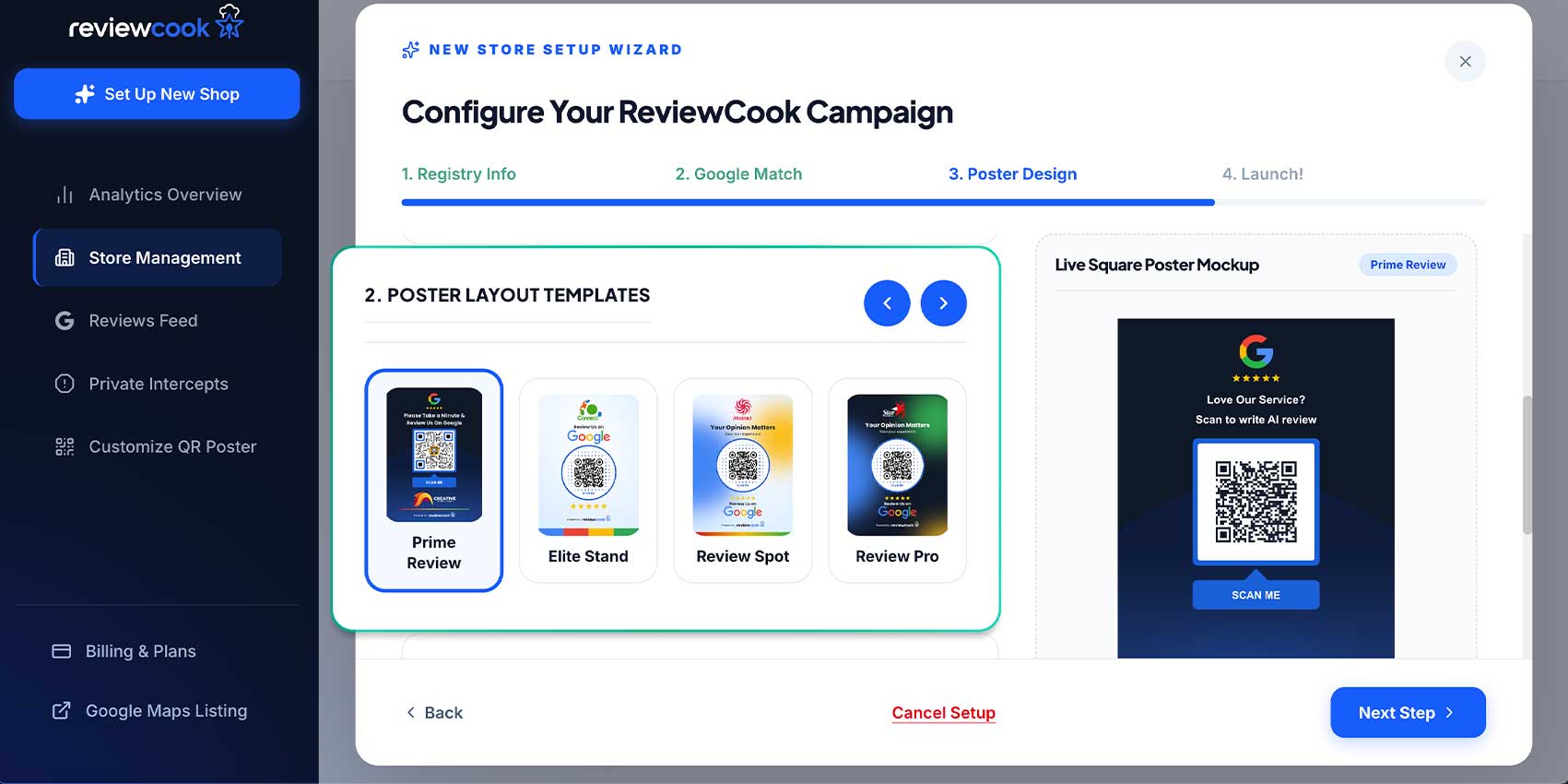This screenshot has height=784, width=1568.
Task: Click the Billing & Plans credit card icon
Action: [x=62, y=651]
